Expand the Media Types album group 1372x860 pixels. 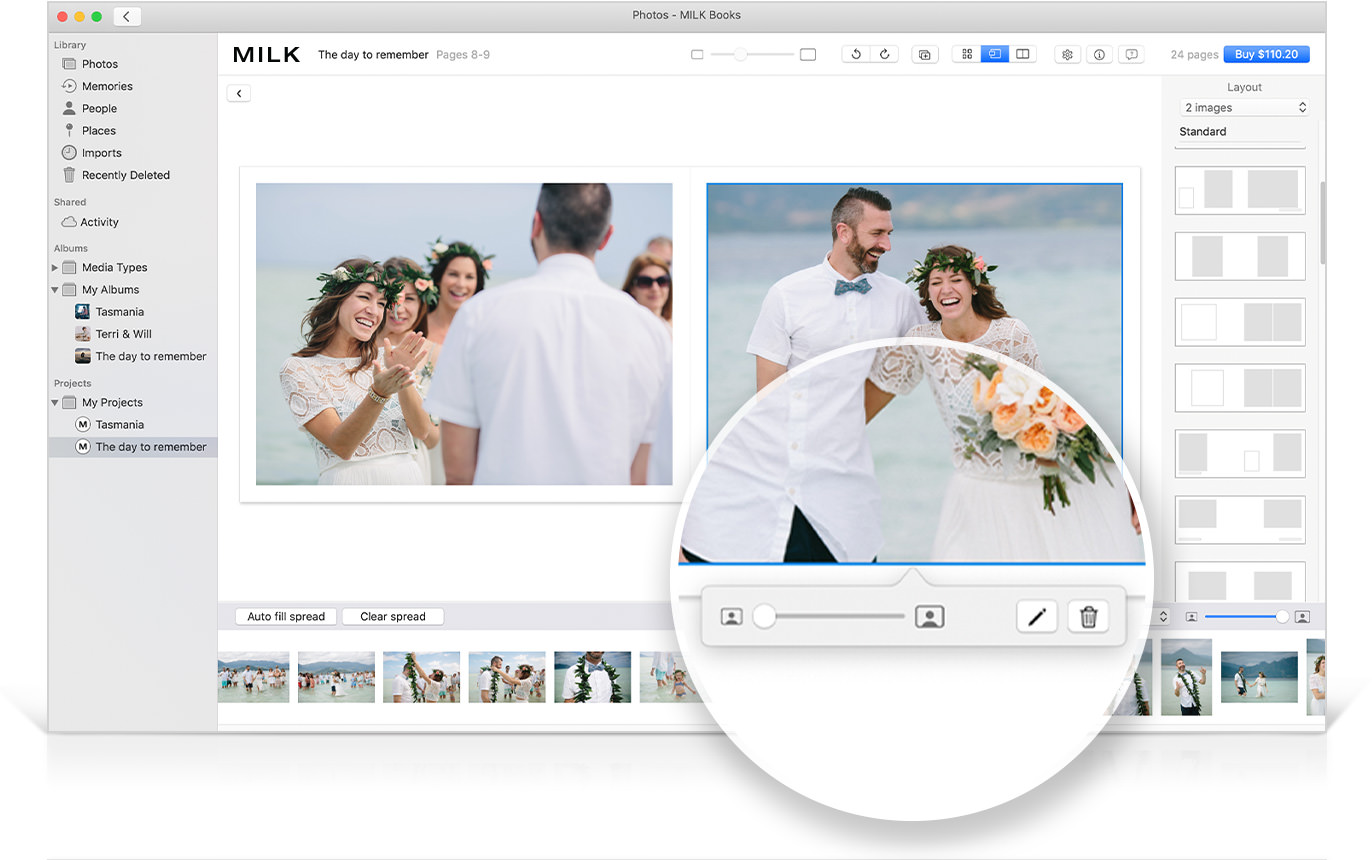pos(54,267)
